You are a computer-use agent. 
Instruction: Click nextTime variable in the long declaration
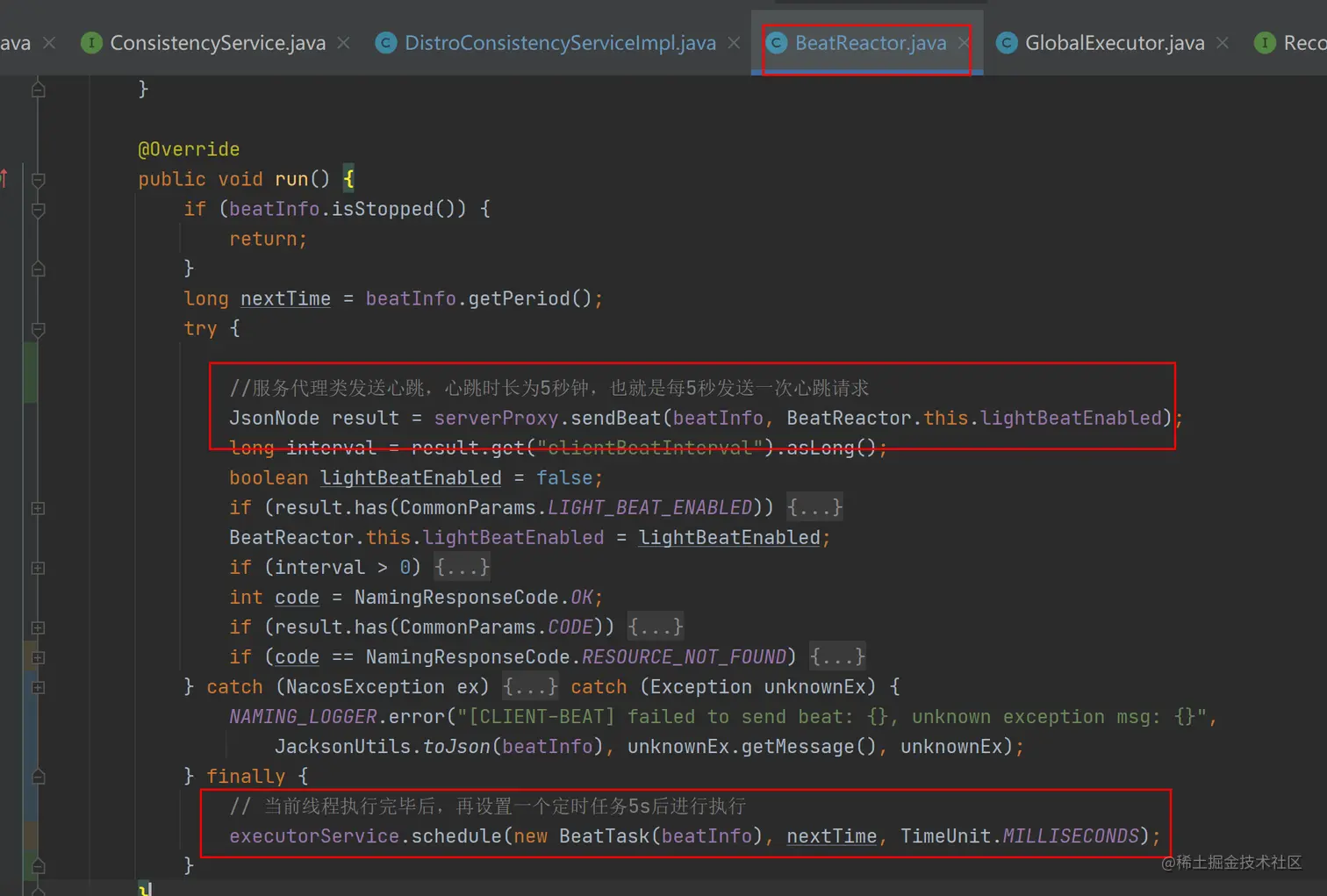(285, 298)
